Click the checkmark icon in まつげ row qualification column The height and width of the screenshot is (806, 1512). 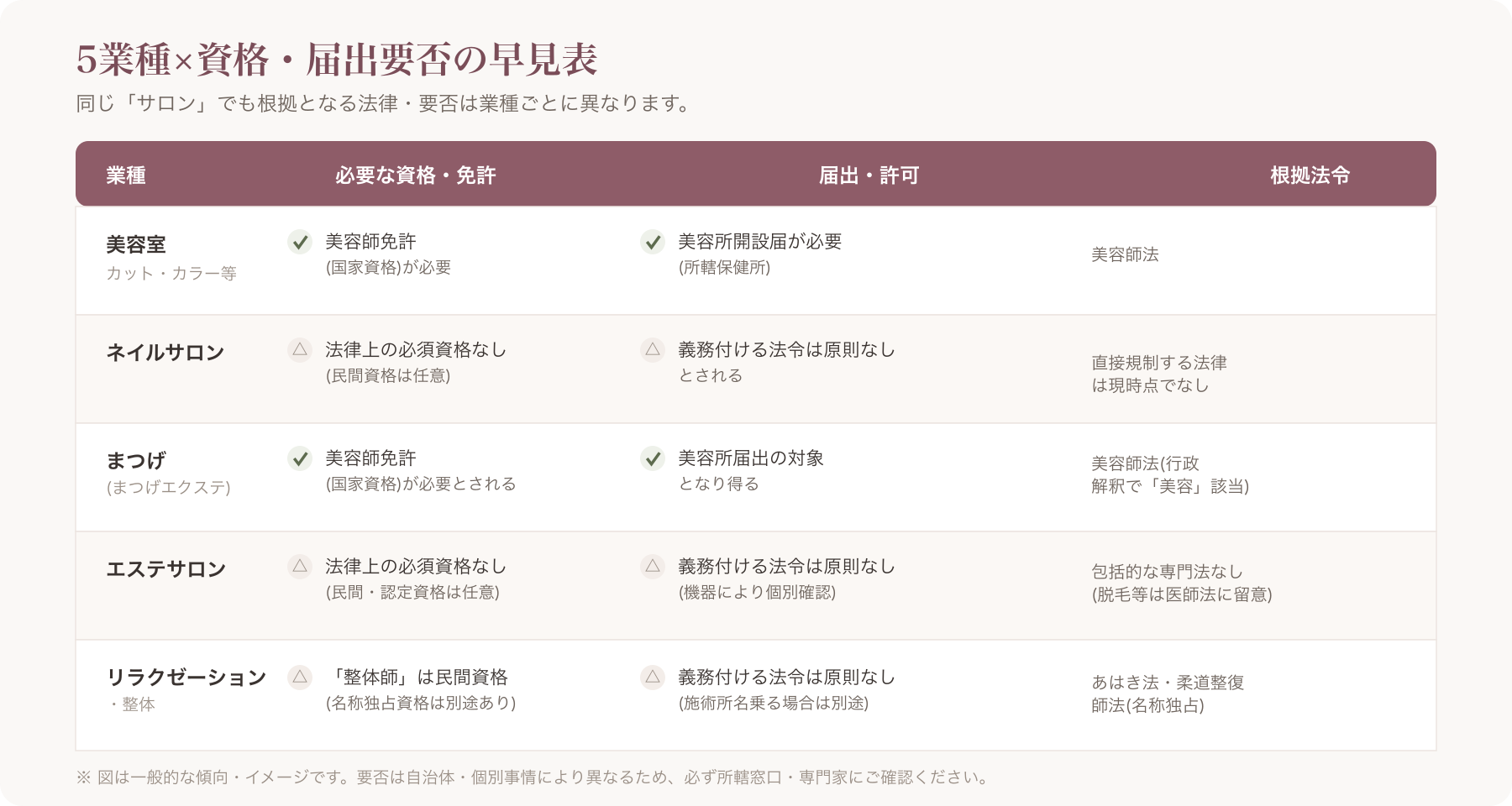[300, 458]
